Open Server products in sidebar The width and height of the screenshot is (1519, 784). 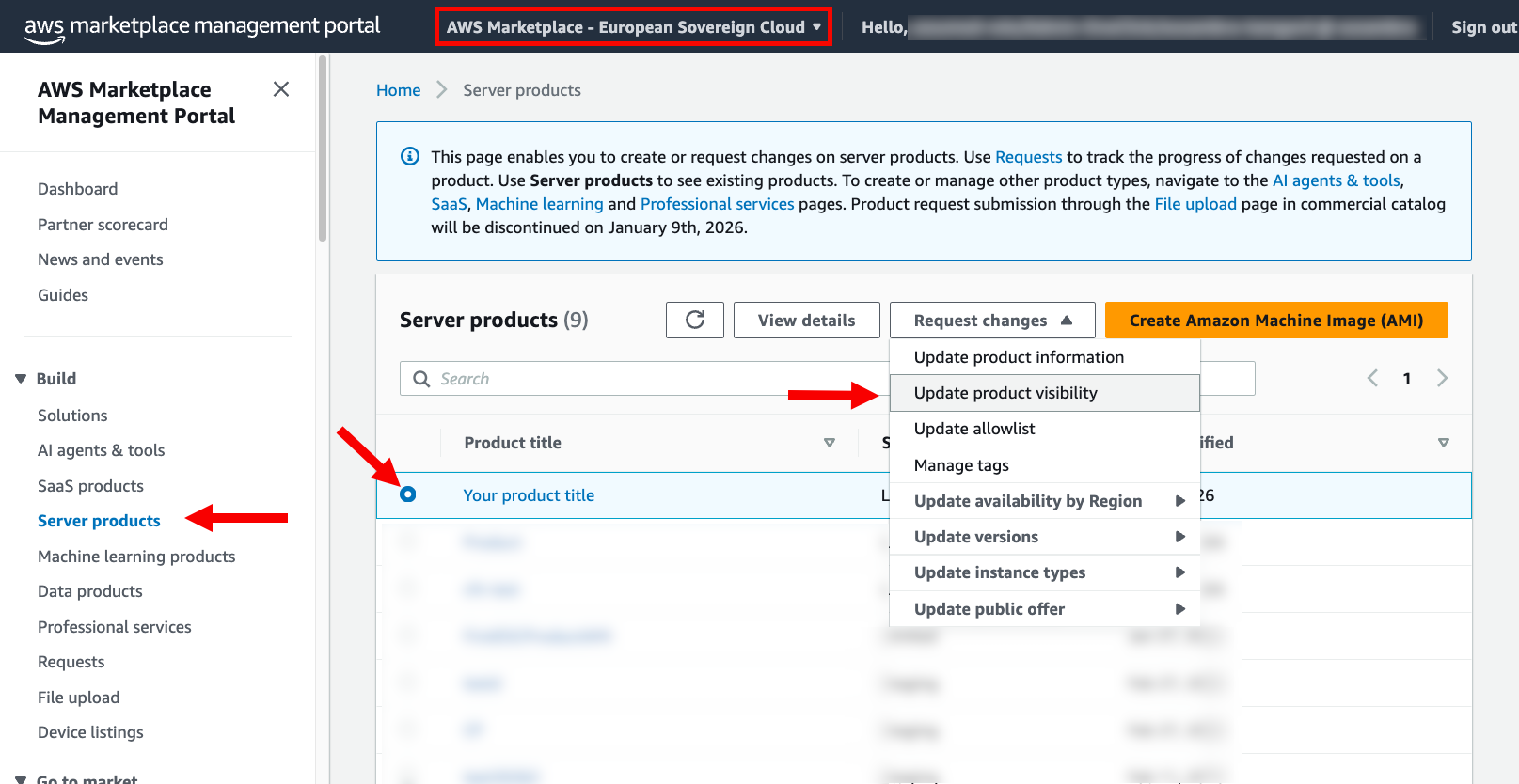pyautogui.click(x=99, y=521)
